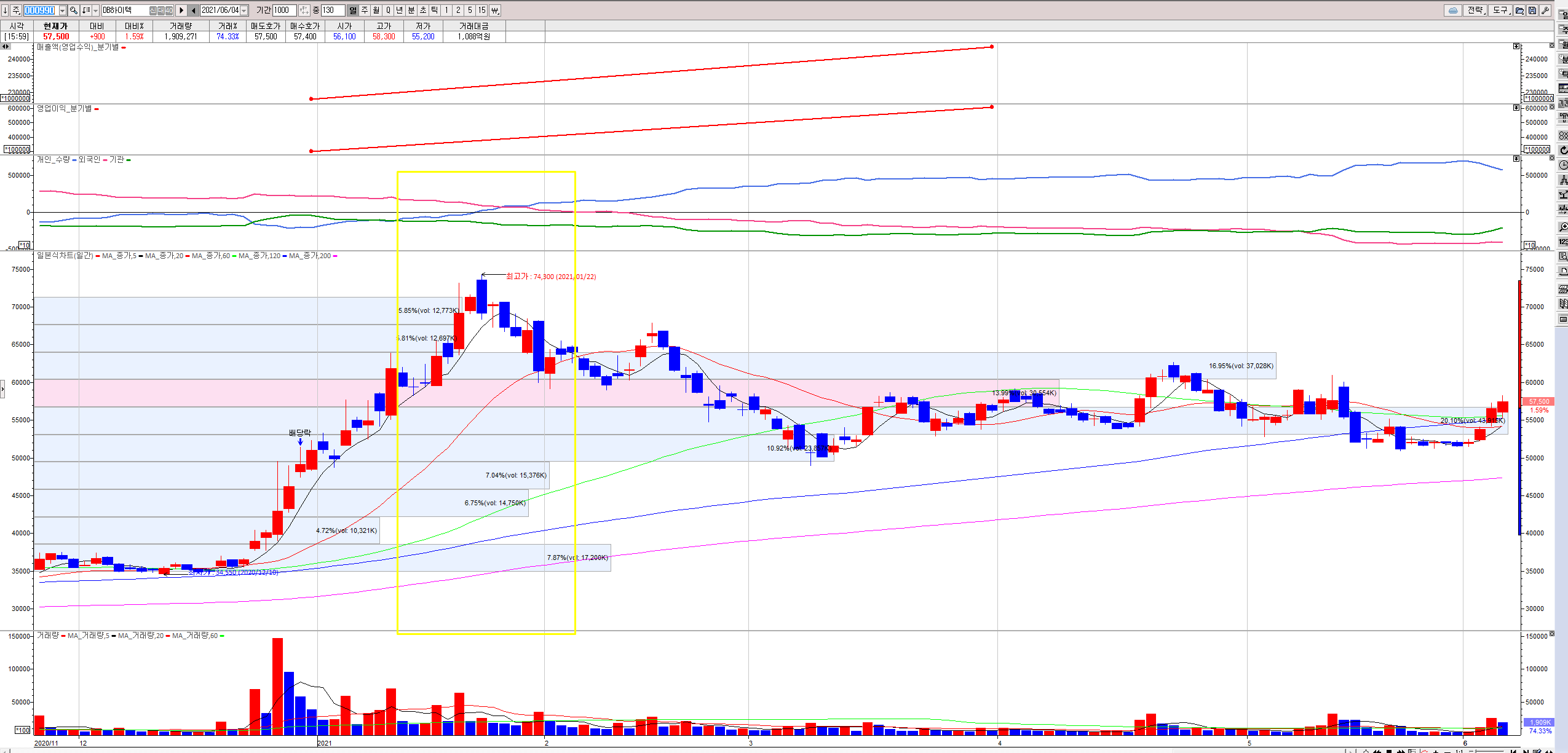Click the clock icon in right sidebar
Image resolution: width=1568 pixels, height=753 pixels.
1562,165
